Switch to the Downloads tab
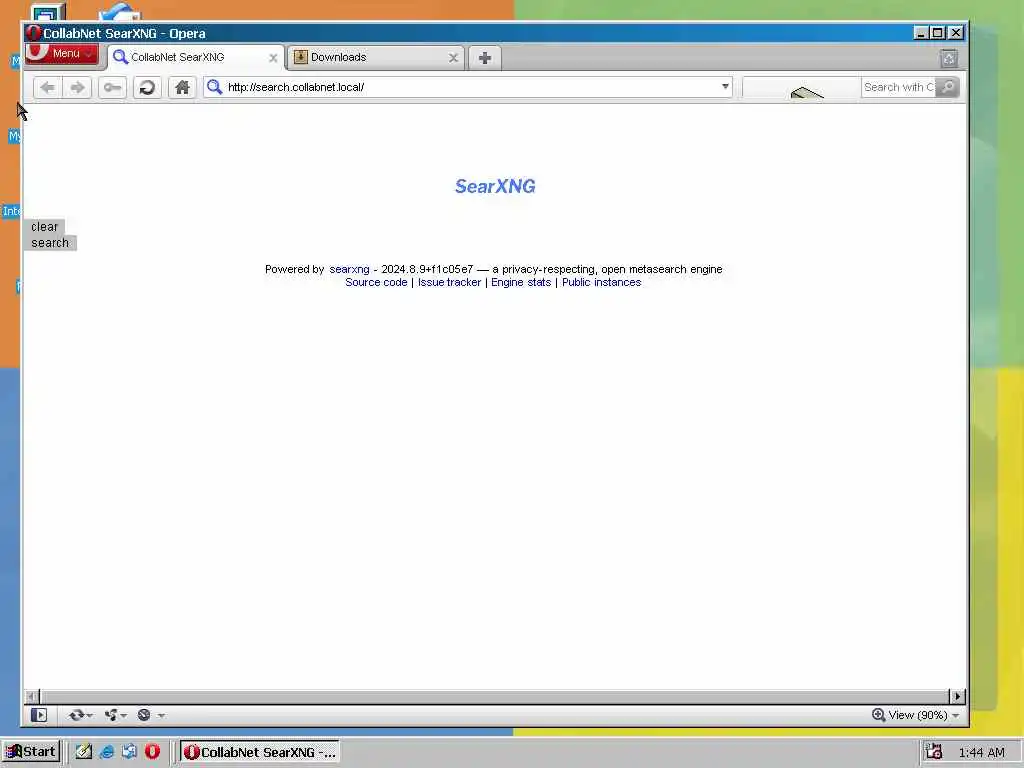 point(376,57)
